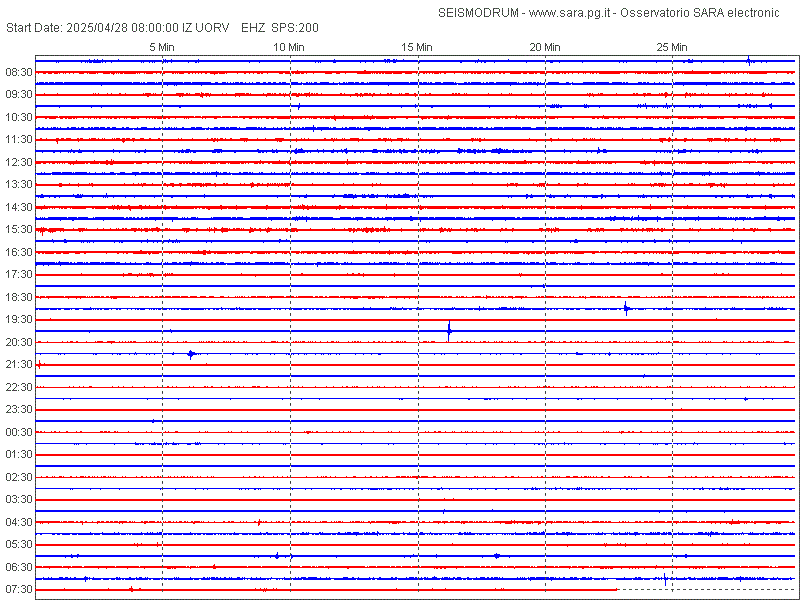Screen dimensions: 800x600
Task: Select the 23:30 time label
Action: tap(19, 410)
